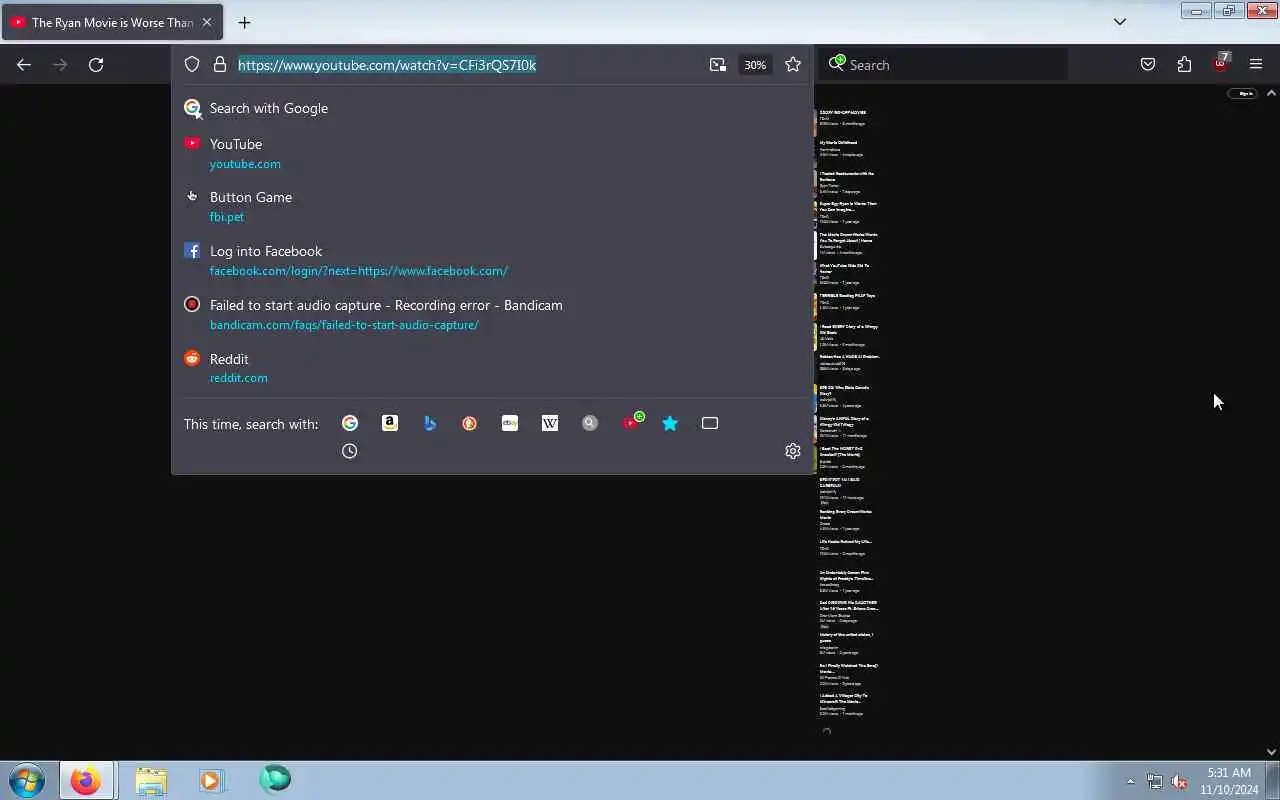
Task: Open uBlock Origin icon with 7 badge
Action: tap(1220, 64)
